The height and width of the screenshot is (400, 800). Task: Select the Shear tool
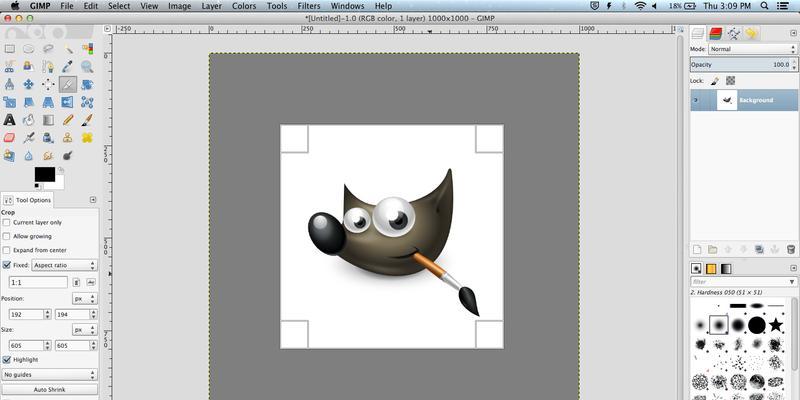click(29, 102)
